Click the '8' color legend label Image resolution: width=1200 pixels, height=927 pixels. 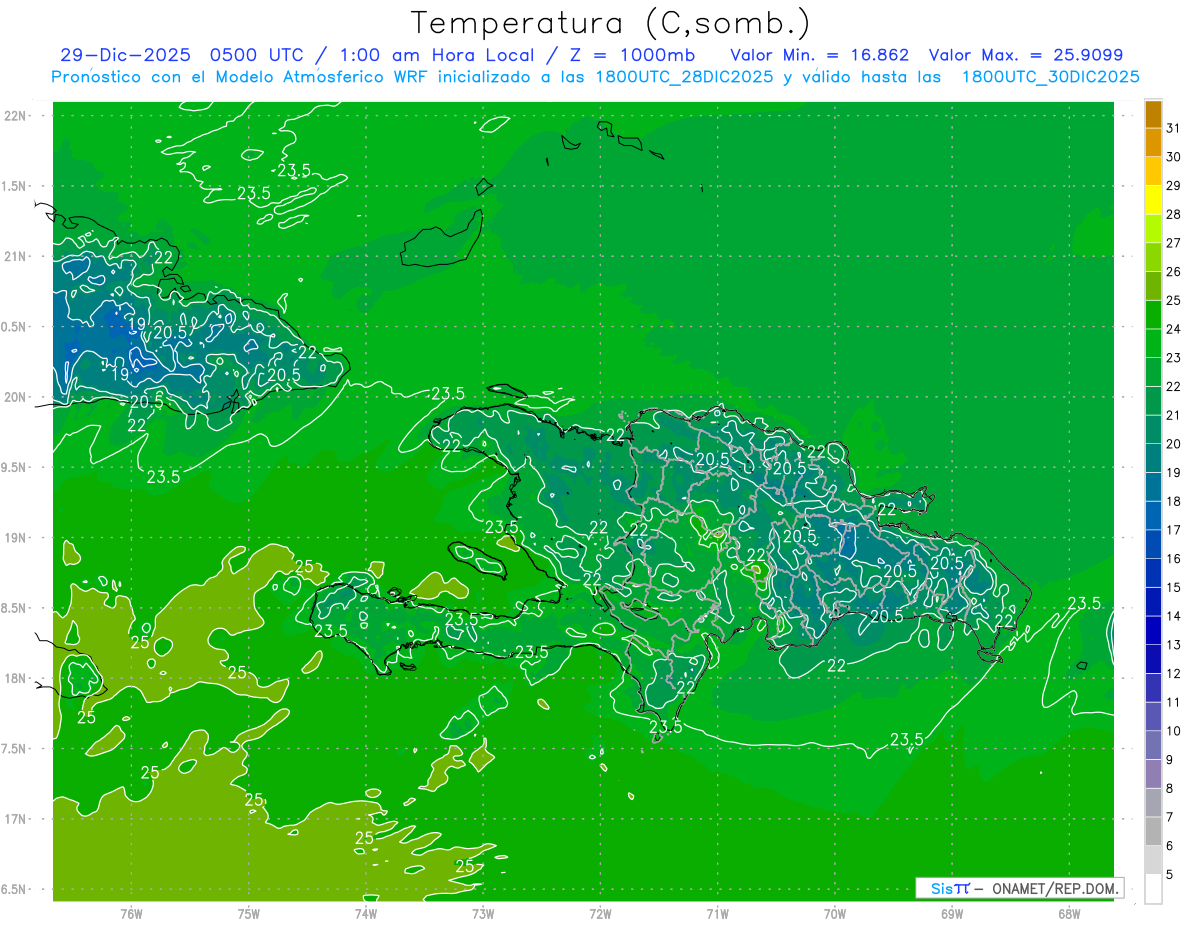(x=1170, y=789)
